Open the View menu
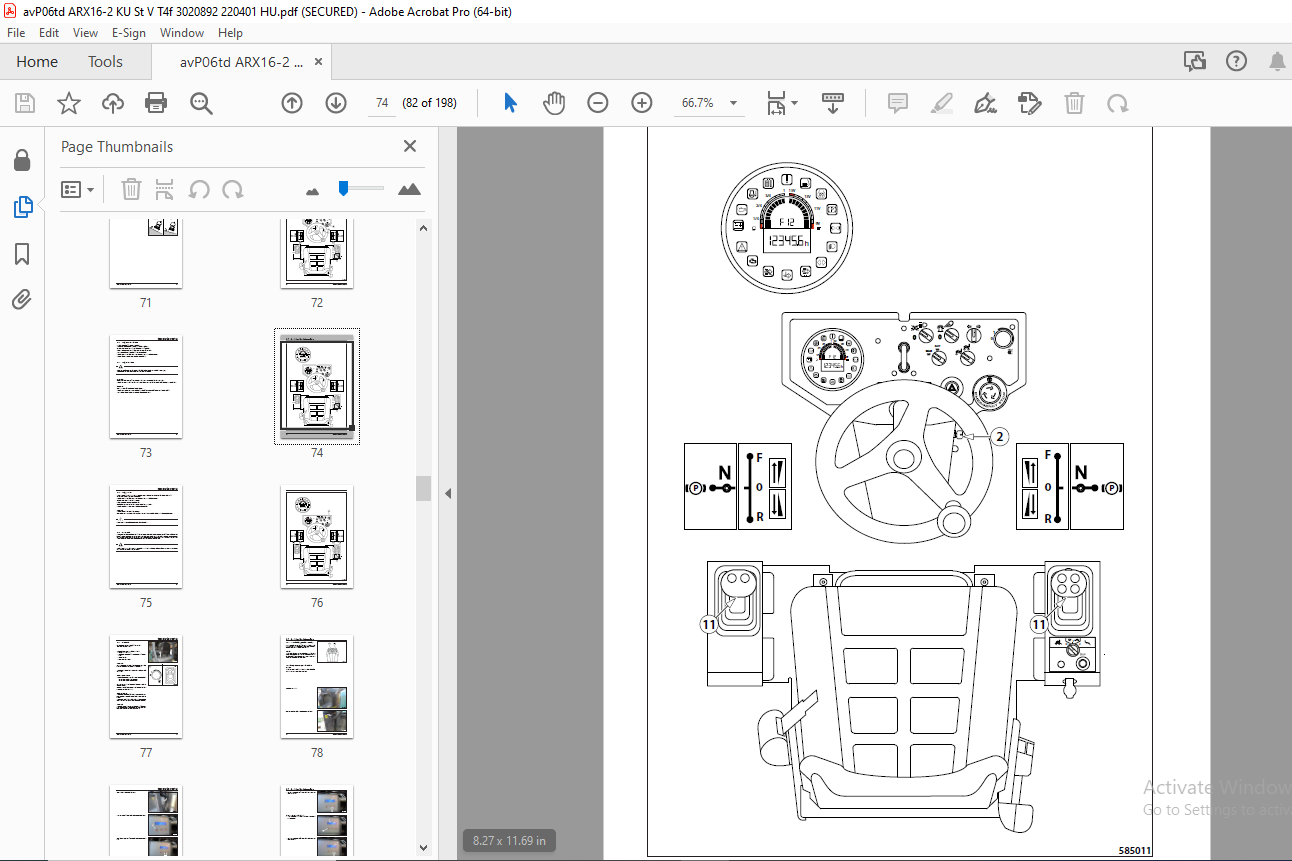 [x=86, y=33]
